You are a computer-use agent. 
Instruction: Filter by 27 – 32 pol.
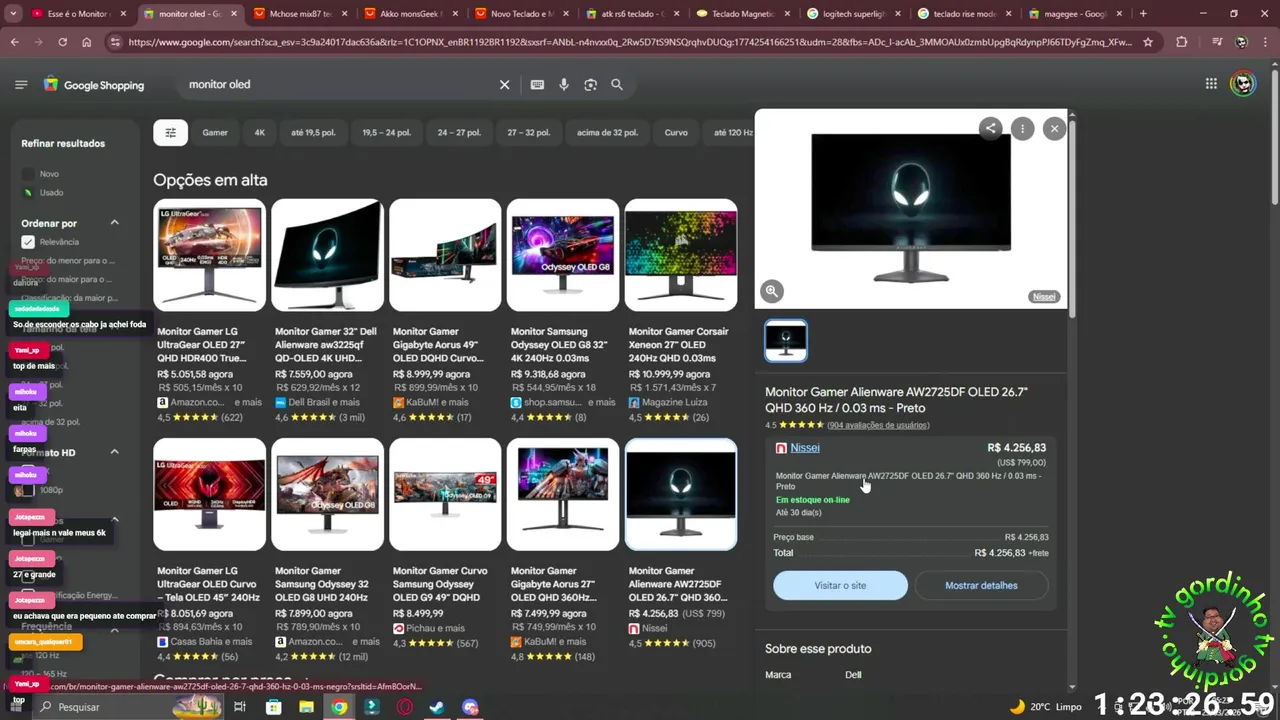[x=528, y=132]
